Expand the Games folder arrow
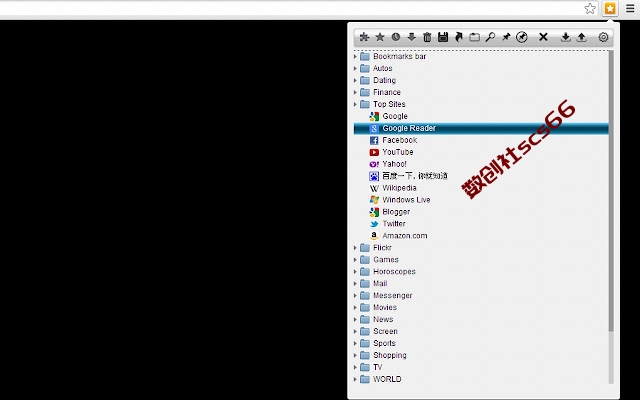Image resolution: width=640 pixels, height=400 pixels. pos(355,260)
